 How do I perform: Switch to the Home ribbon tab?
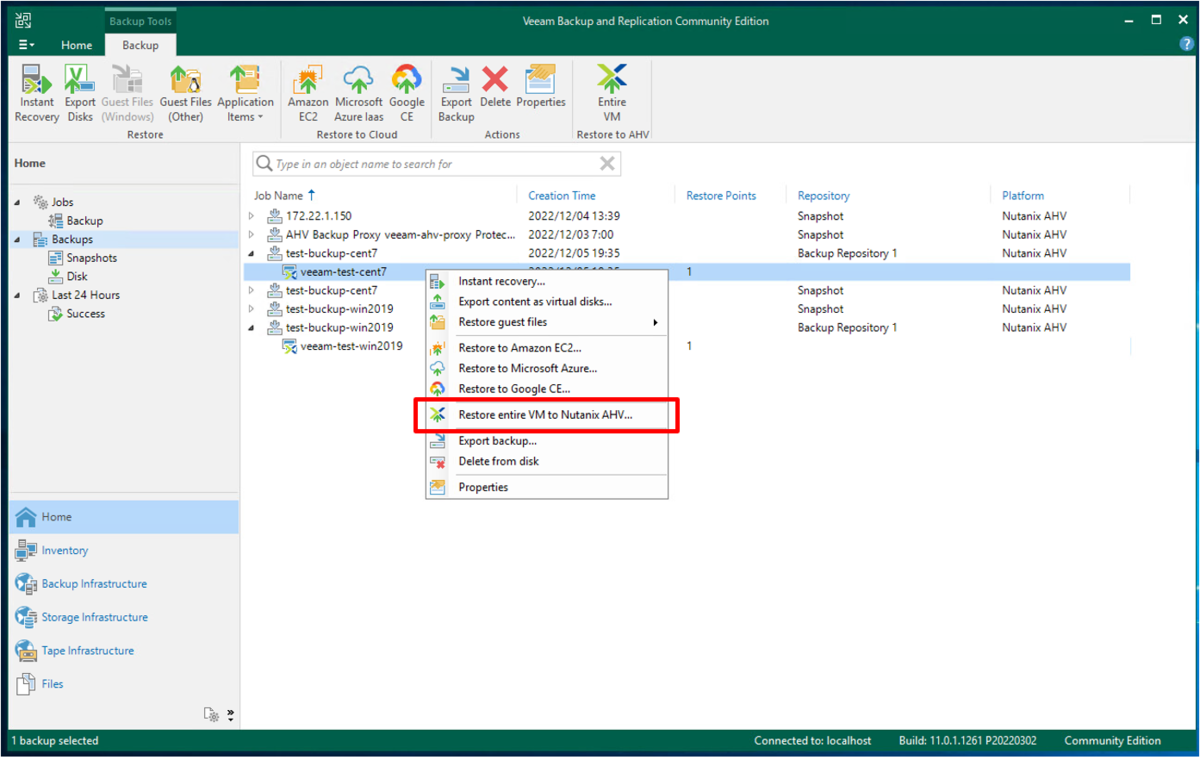click(76, 45)
